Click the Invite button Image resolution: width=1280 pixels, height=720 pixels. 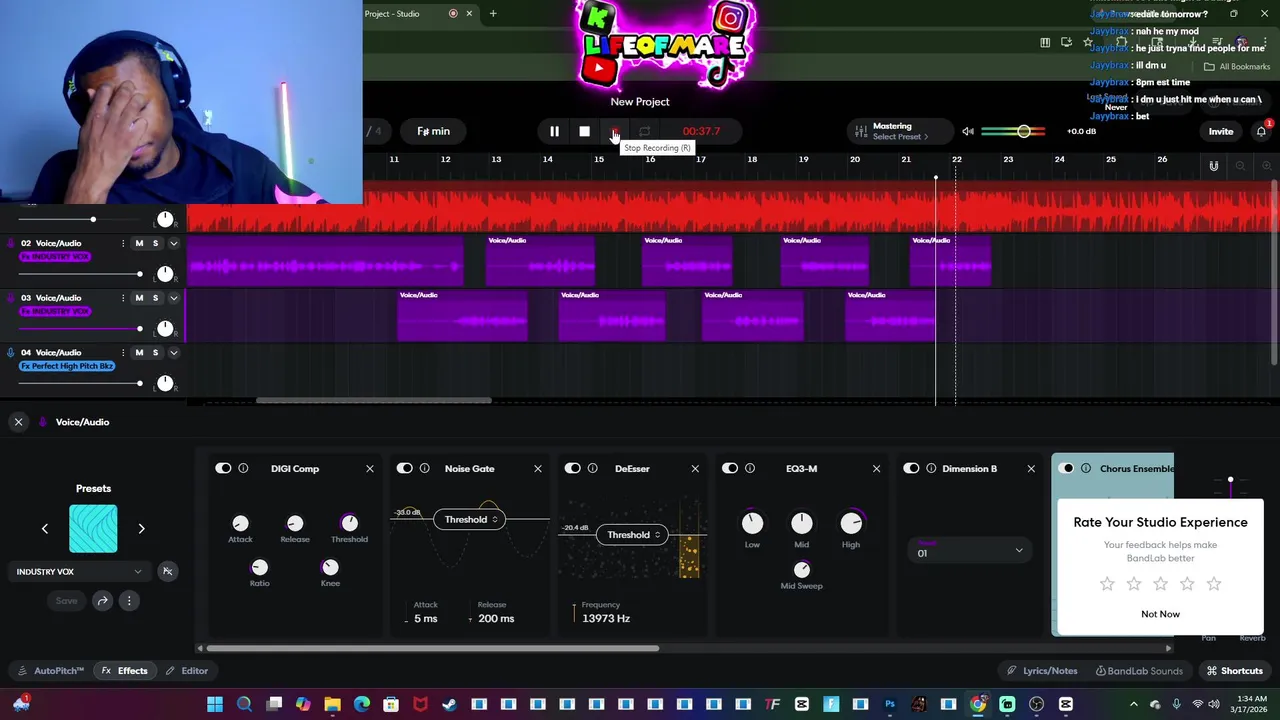[1221, 131]
